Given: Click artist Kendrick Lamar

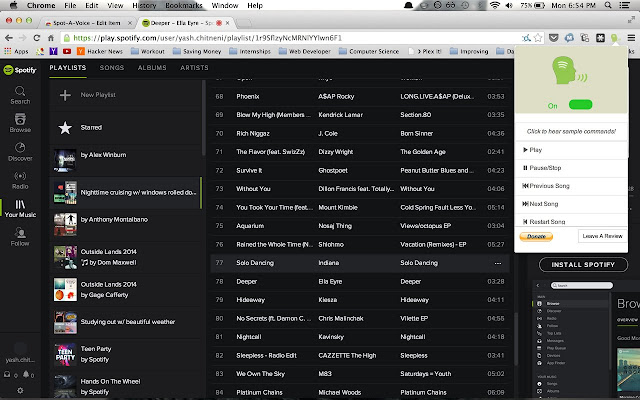Looking at the screenshot, I should (x=340, y=115).
